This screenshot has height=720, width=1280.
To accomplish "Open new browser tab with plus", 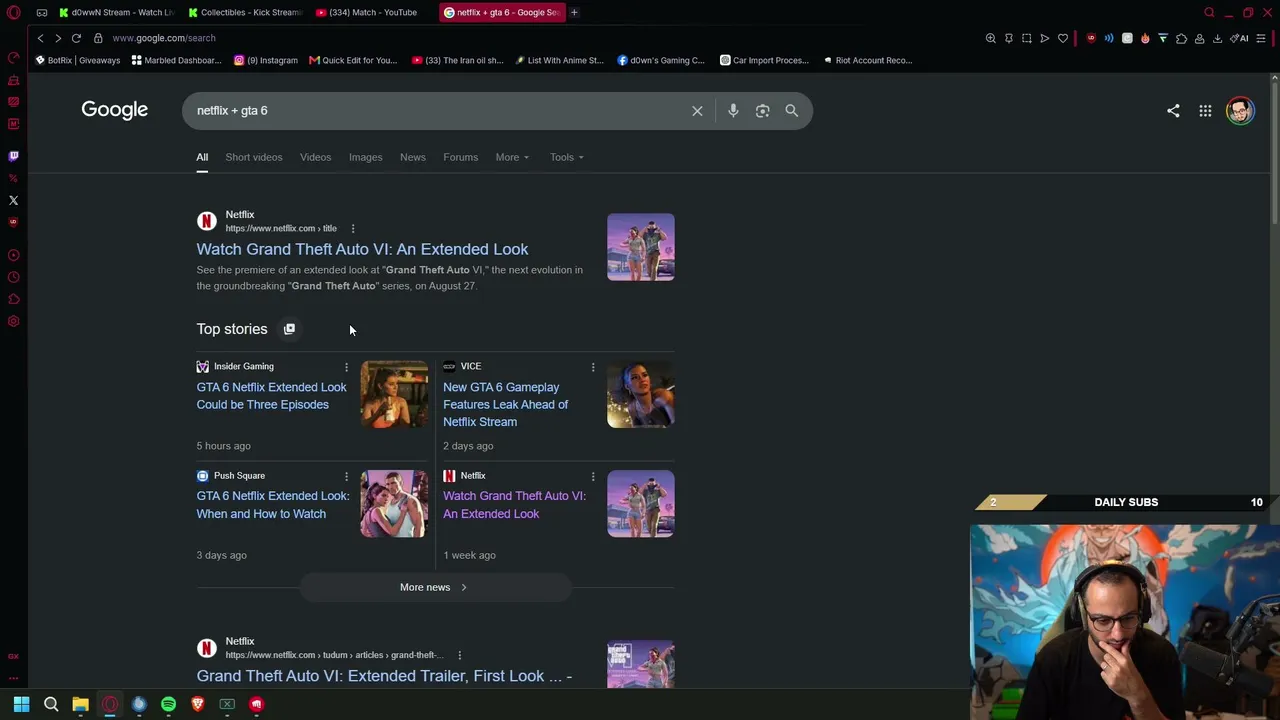I will [x=574, y=12].
